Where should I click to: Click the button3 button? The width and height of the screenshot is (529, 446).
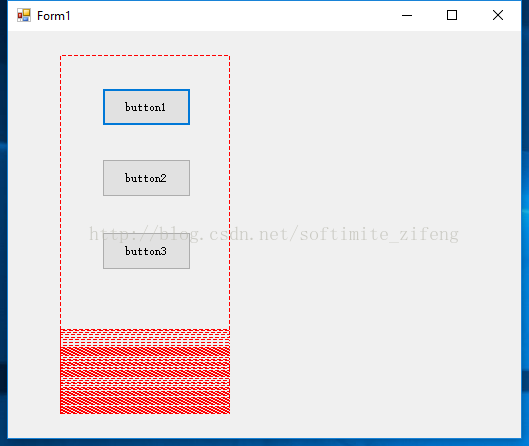[146, 251]
